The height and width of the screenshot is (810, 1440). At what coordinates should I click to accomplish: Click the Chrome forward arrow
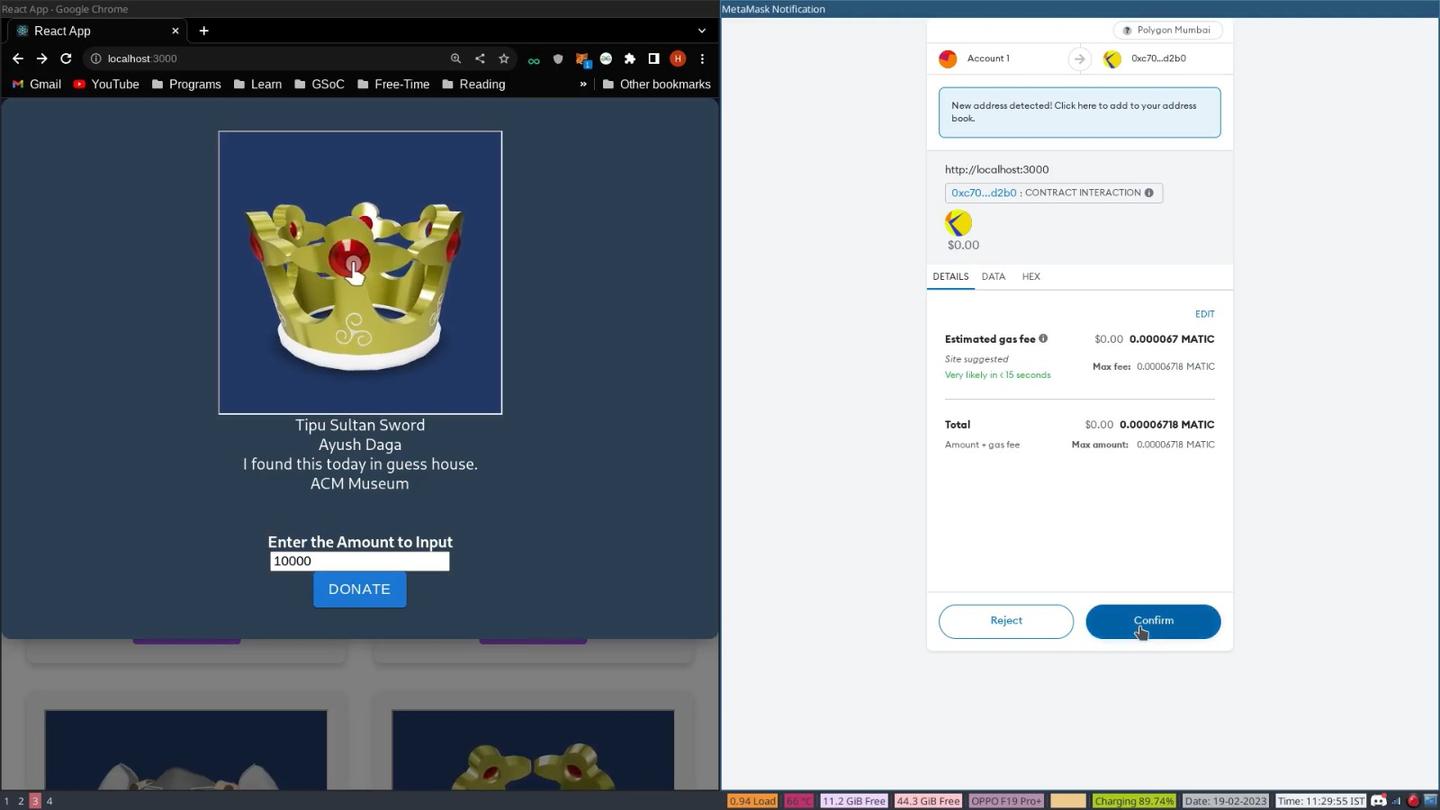(x=42, y=59)
